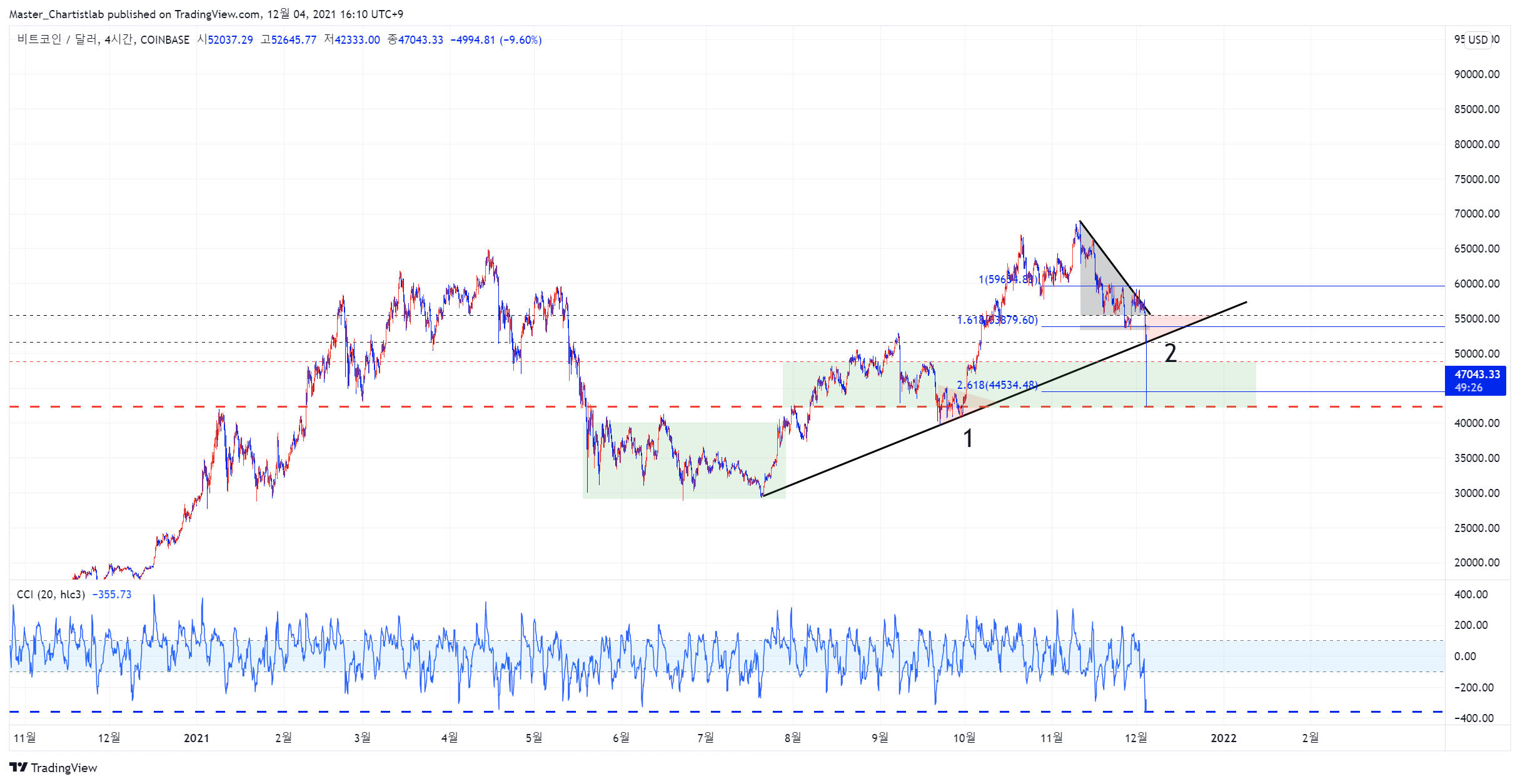The width and height of the screenshot is (1520, 784).
Task: Click the 2021 label on the time axis
Action: click(x=196, y=738)
